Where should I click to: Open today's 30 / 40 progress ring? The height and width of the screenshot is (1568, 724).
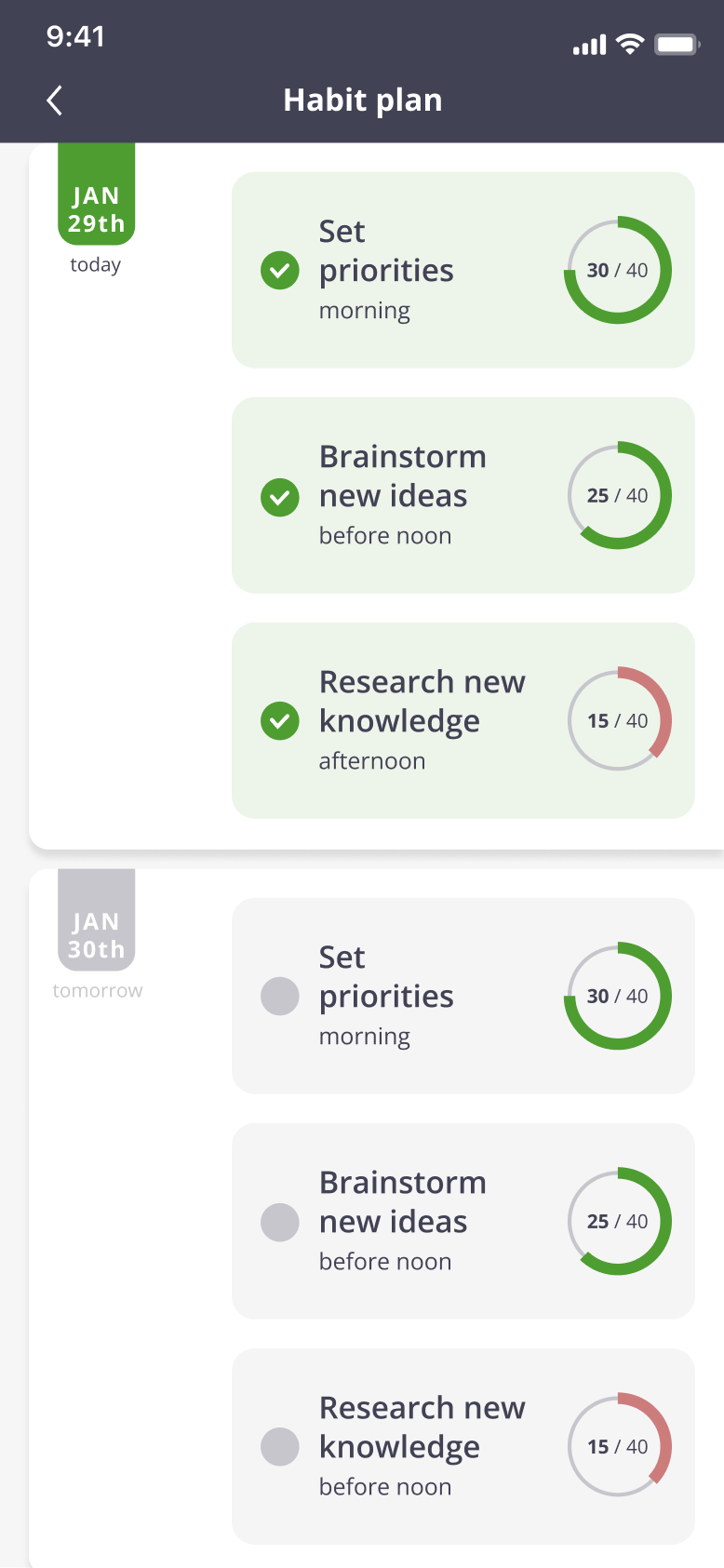(x=618, y=271)
